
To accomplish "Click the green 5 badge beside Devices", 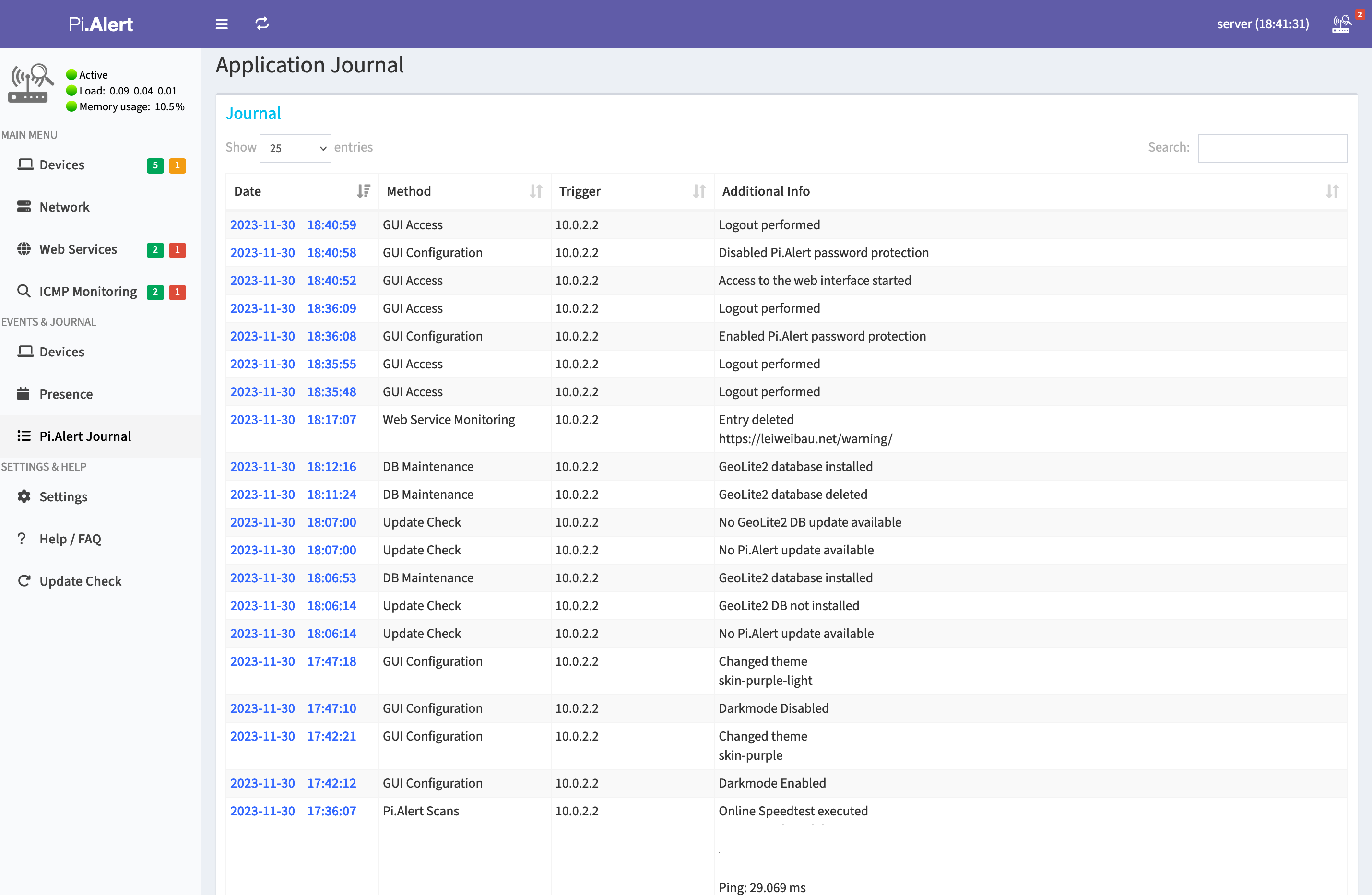I will coord(155,165).
